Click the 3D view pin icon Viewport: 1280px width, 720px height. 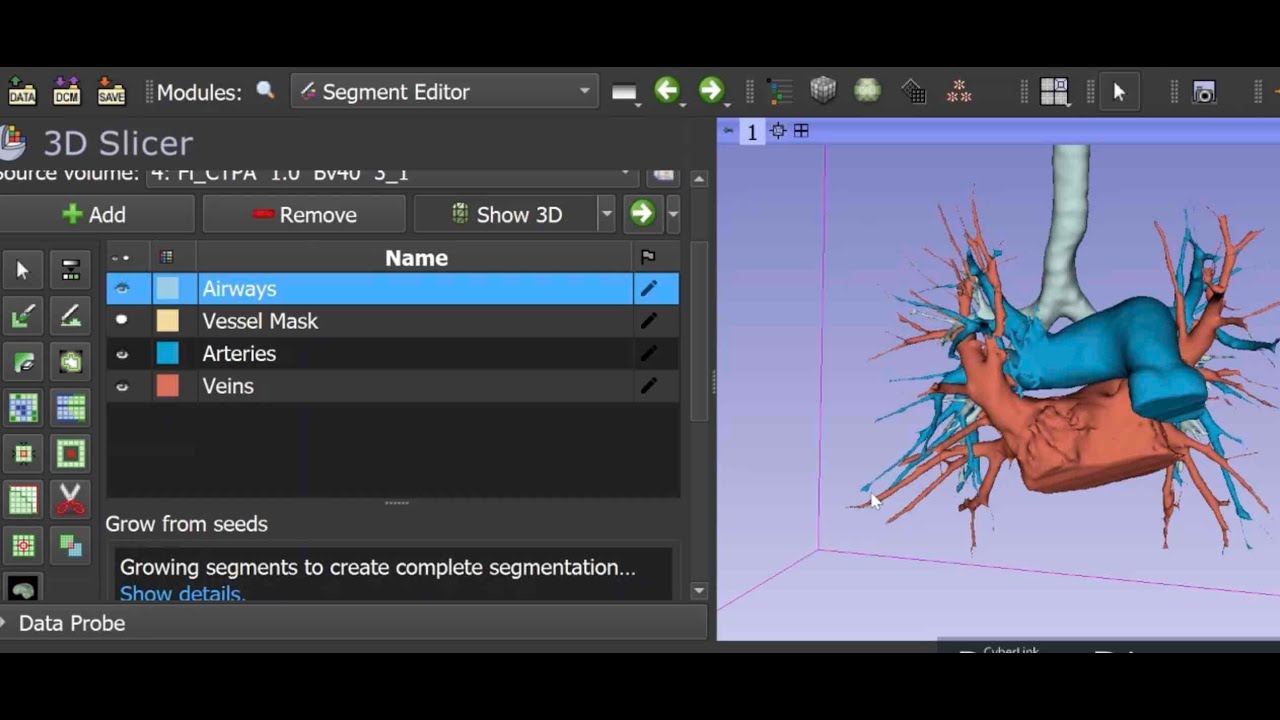coord(728,131)
